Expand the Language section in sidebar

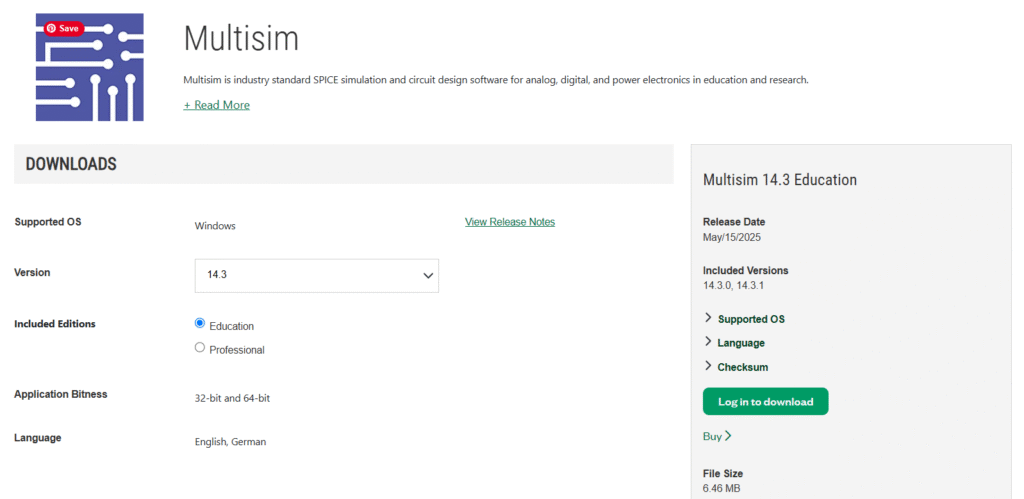point(741,343)
